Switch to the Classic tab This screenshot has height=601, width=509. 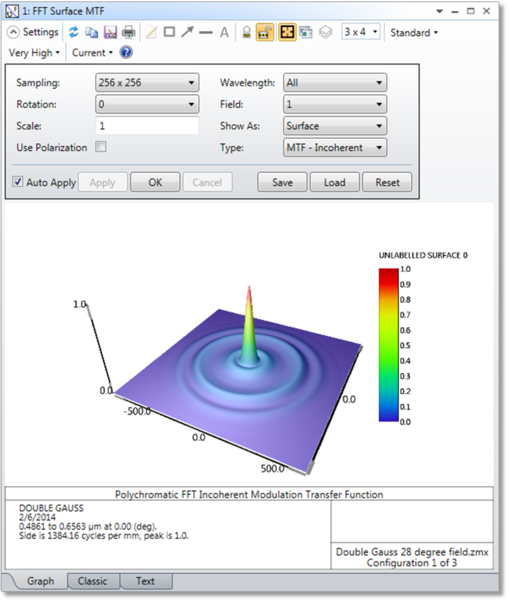92,581
